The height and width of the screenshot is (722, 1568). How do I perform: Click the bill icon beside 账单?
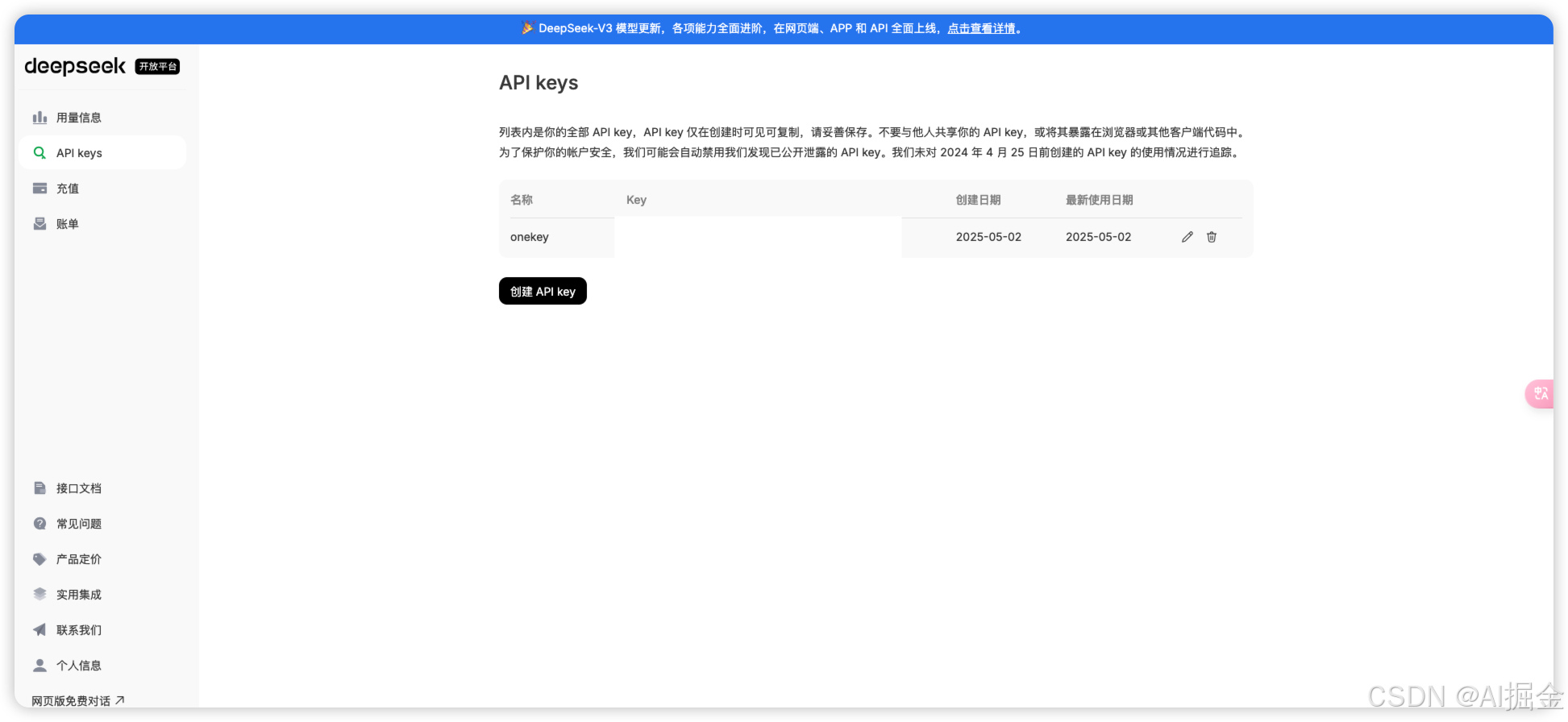pos(40,224)
